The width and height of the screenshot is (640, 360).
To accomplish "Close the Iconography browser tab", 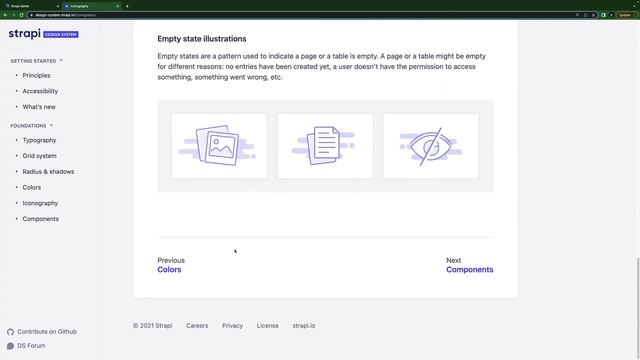I will [118, 6].
